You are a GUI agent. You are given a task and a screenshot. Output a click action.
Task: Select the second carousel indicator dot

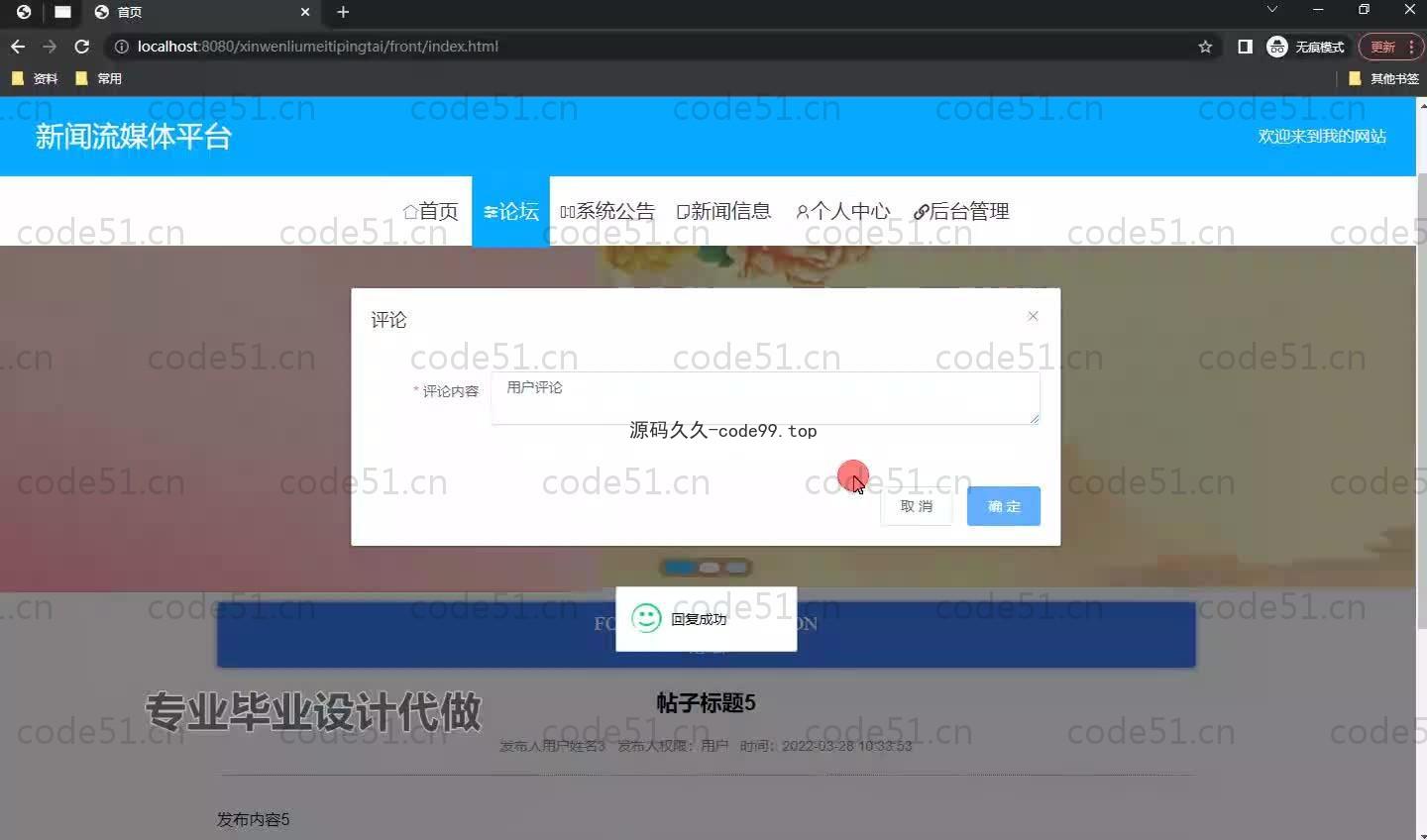pyautogui.click(x=710, y=568)
